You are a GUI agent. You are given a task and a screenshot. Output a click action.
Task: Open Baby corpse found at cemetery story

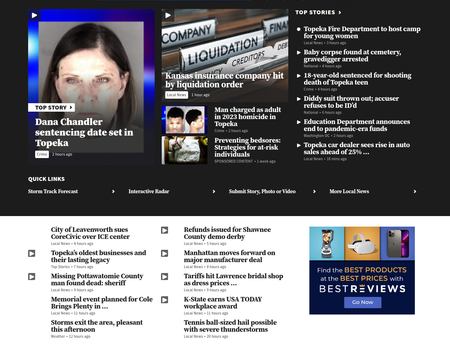352,56
